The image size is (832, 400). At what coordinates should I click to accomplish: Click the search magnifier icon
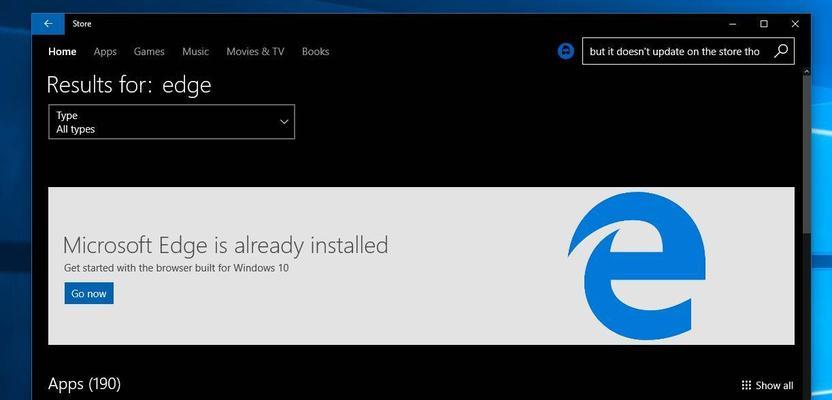781,51
